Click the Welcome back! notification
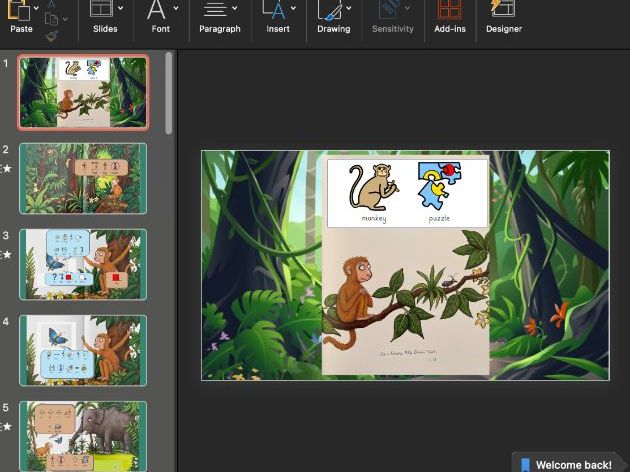Image resolution: width=630 pixels, height=472 pixels. [x=571, y=464]
